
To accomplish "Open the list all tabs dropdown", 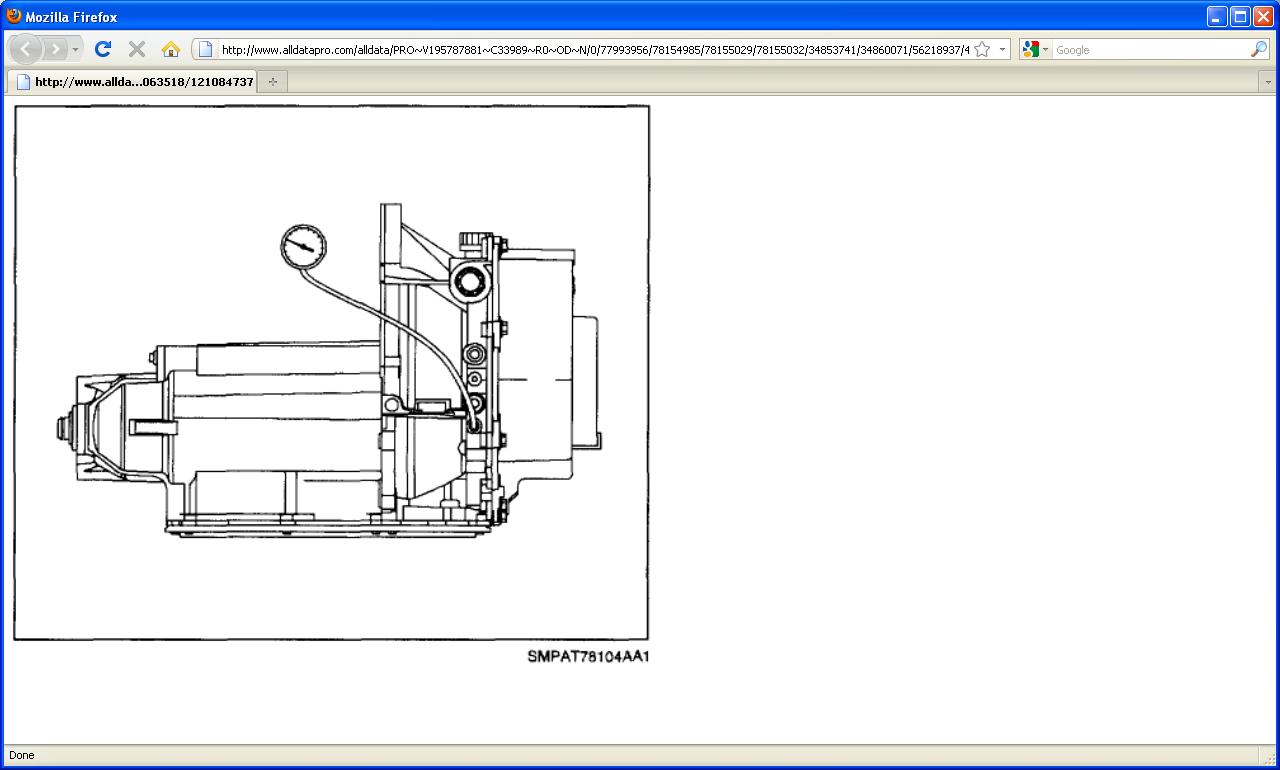I will pos(1268,82).
